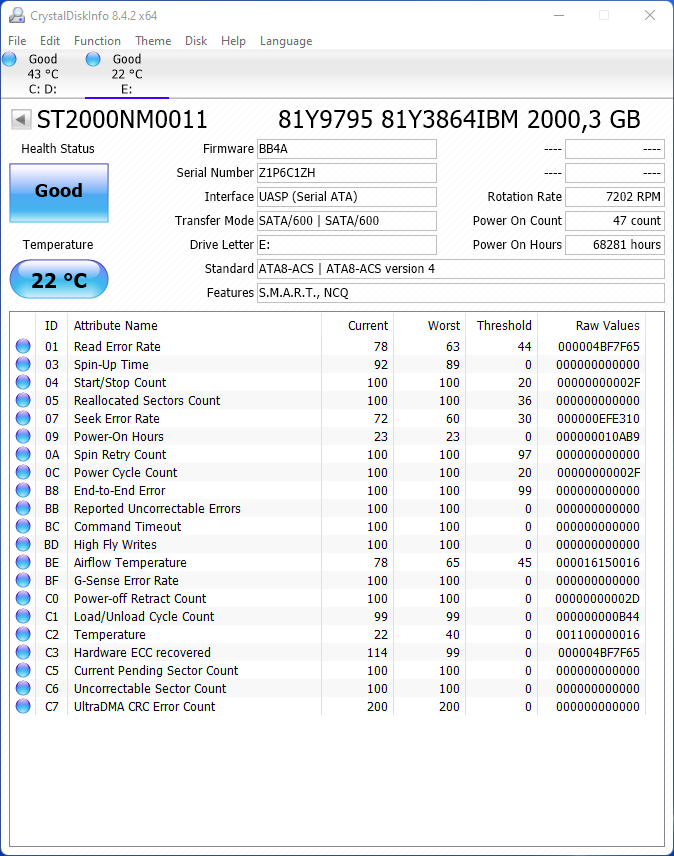Click the status icon for High Fly Writes
This screenshot has width=674, height=856.
(x=23, y=544)
